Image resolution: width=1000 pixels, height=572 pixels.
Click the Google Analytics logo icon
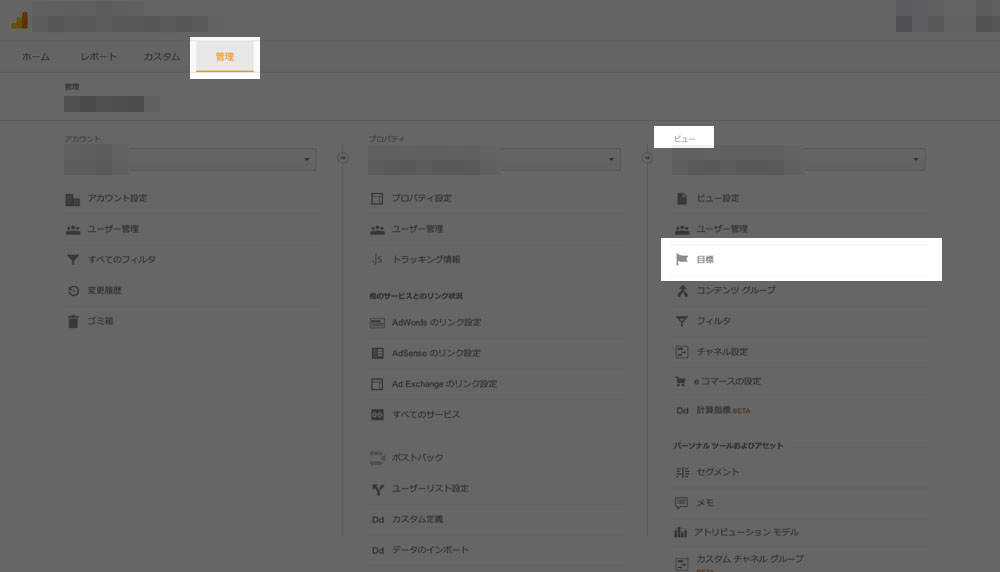pyautogui.click(x=20, y=20)
